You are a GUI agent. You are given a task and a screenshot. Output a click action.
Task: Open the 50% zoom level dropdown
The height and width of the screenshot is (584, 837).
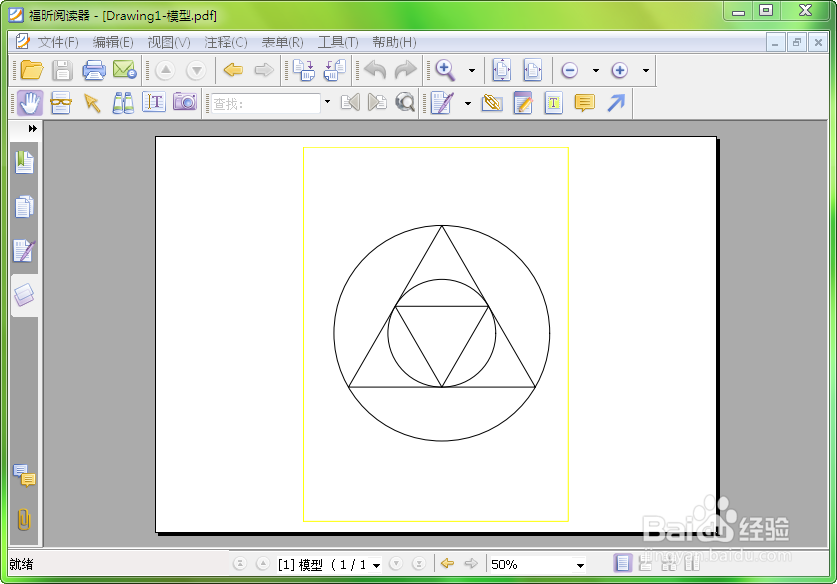tap(580, 565)
